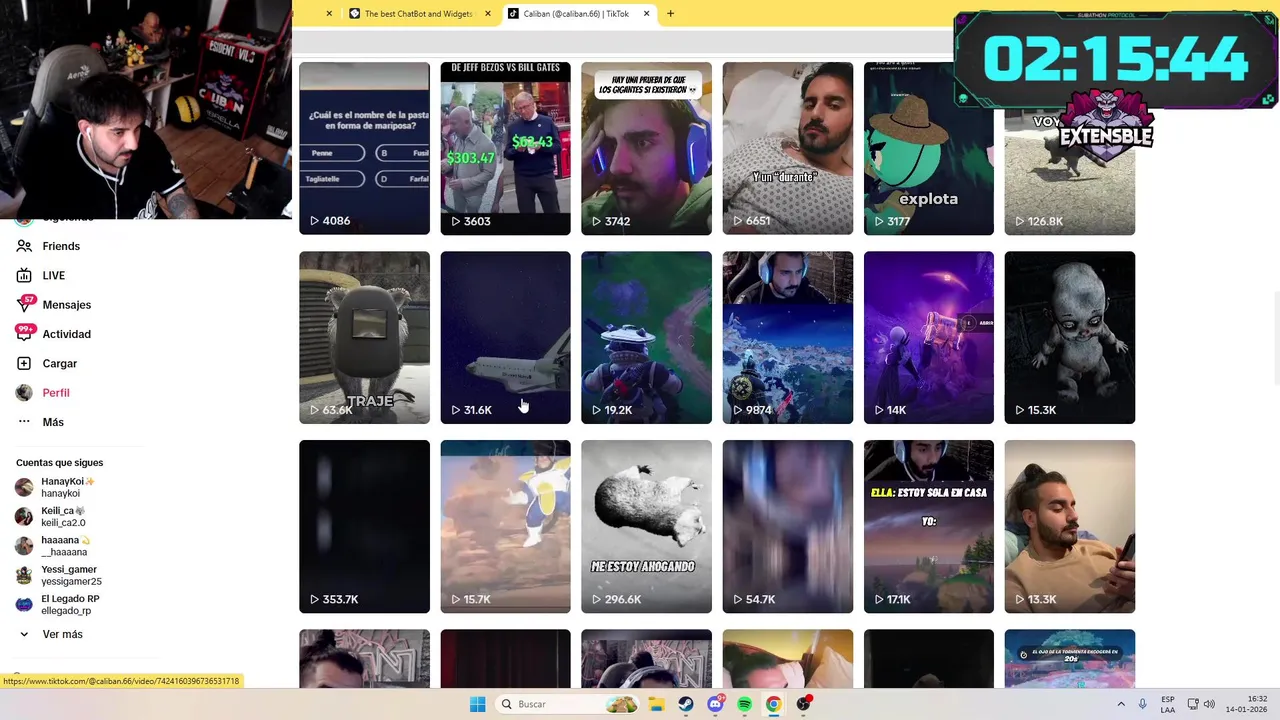Open the network tray icon
Viewport: 1280px width, 720px height.
click(x=1193, y=704)
